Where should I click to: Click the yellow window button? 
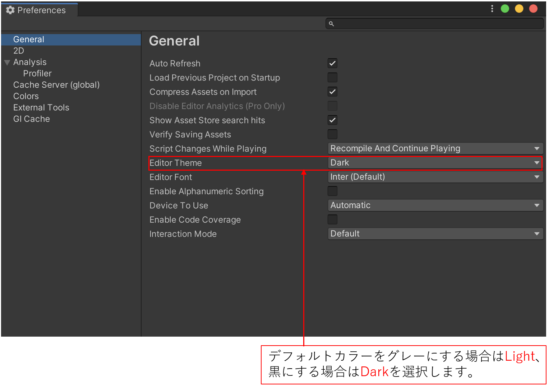tap(519, 9)
